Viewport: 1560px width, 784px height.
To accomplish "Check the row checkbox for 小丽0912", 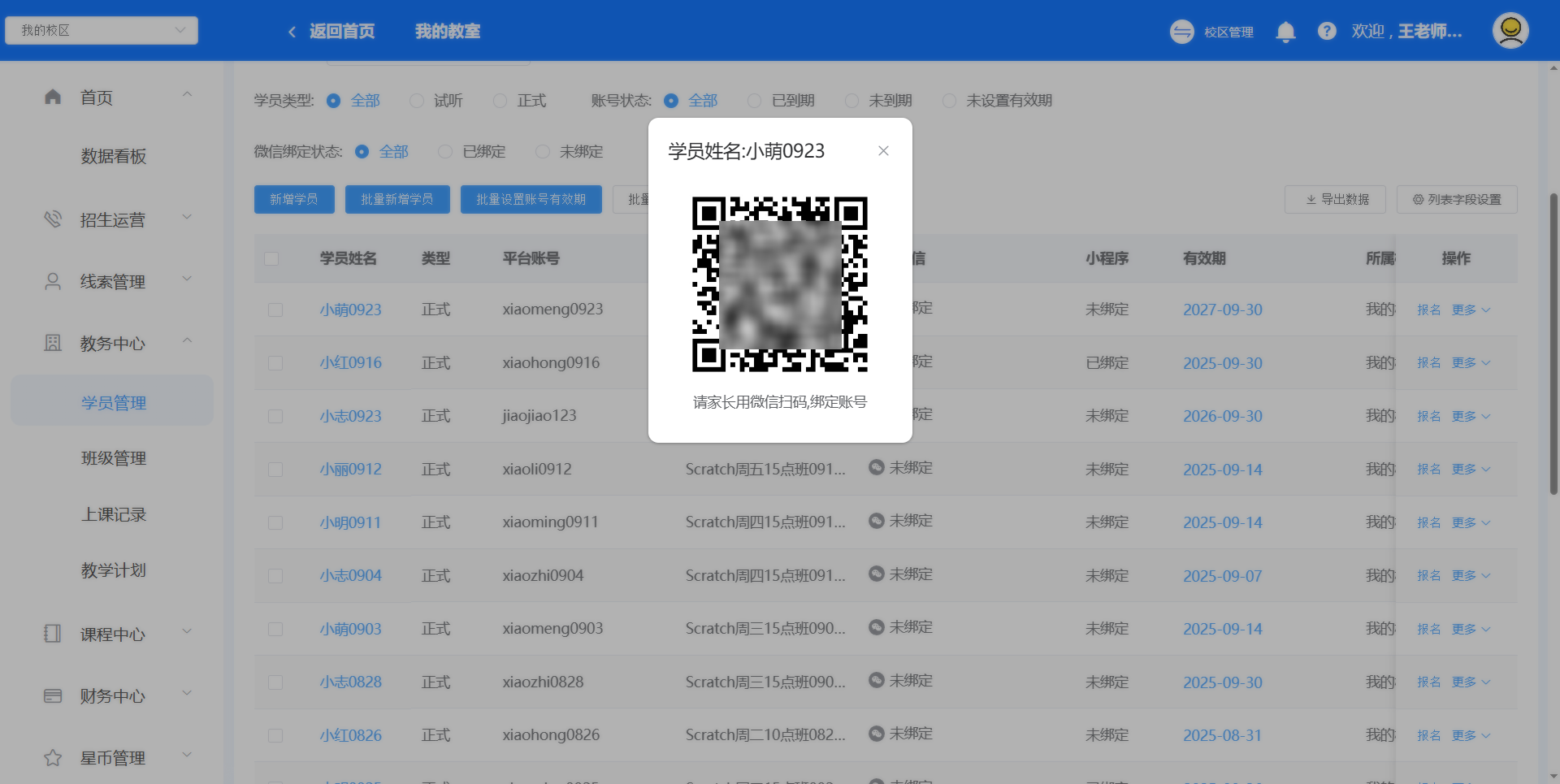I will tap(275, 470).
